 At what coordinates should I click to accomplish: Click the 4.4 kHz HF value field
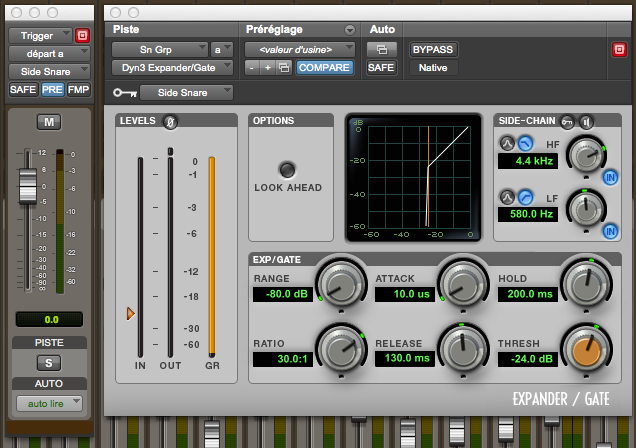[528, 161]
